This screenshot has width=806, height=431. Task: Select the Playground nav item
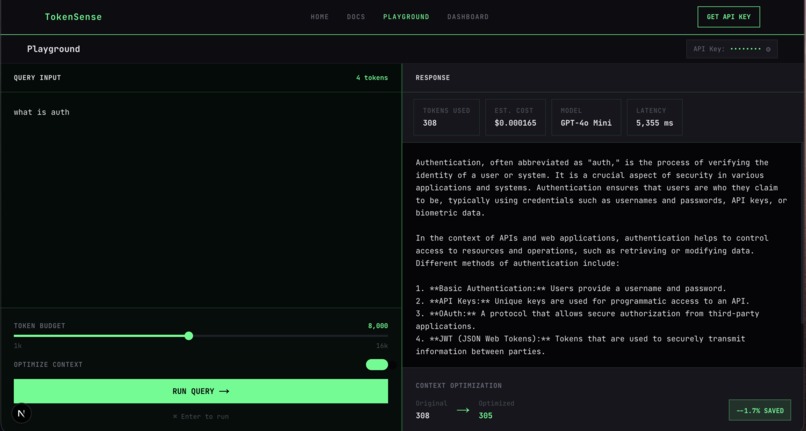point(406,17)
